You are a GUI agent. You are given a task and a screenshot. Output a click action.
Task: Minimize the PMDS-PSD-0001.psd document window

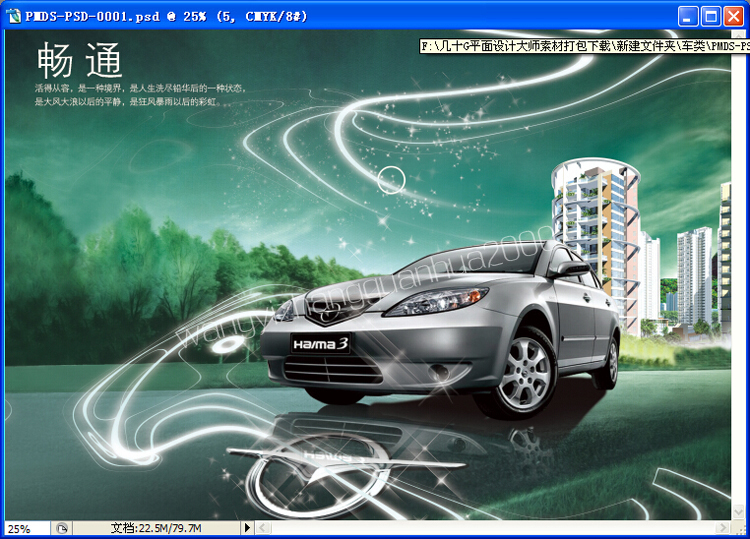[688, 16]
